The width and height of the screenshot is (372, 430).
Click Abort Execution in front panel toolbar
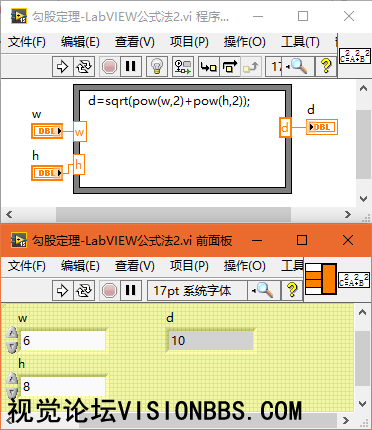109,291
